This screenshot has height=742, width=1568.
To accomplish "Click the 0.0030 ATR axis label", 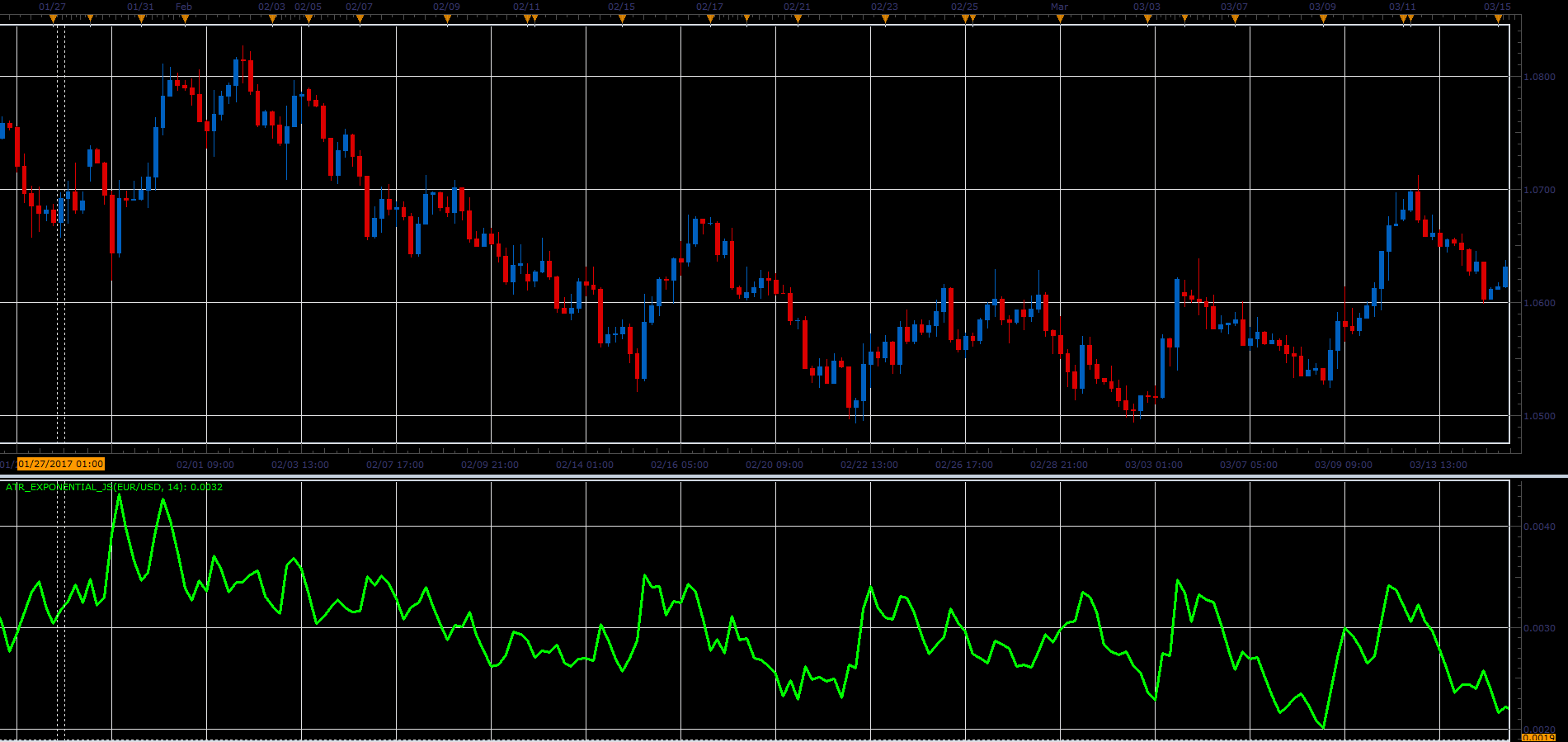I will pos(1539,628).
